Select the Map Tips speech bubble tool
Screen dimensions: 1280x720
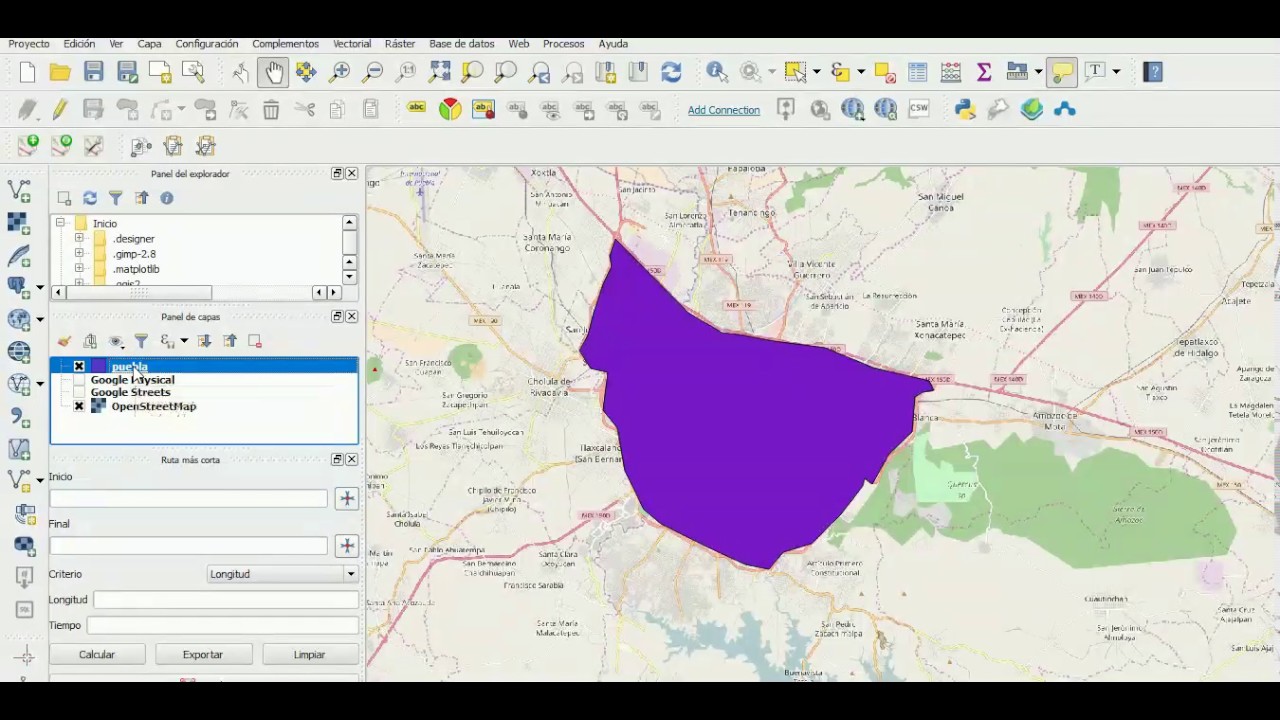(1062, 72)
